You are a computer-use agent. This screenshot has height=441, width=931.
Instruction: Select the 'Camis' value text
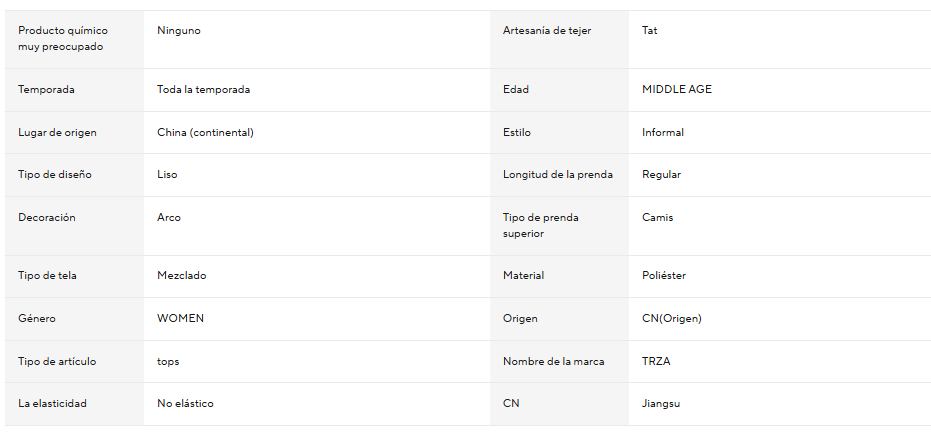658,218
